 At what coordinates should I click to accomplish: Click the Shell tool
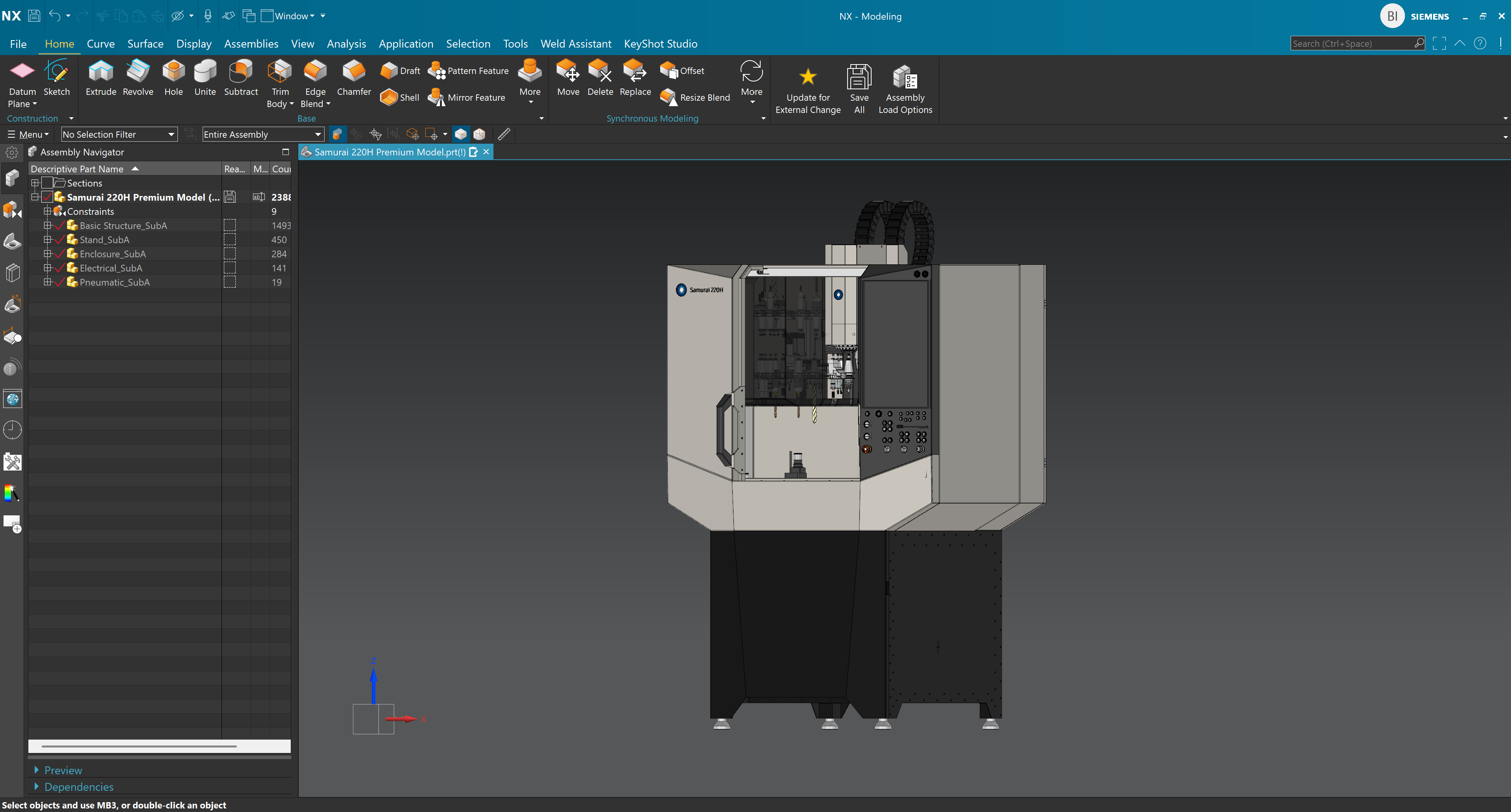399,97
